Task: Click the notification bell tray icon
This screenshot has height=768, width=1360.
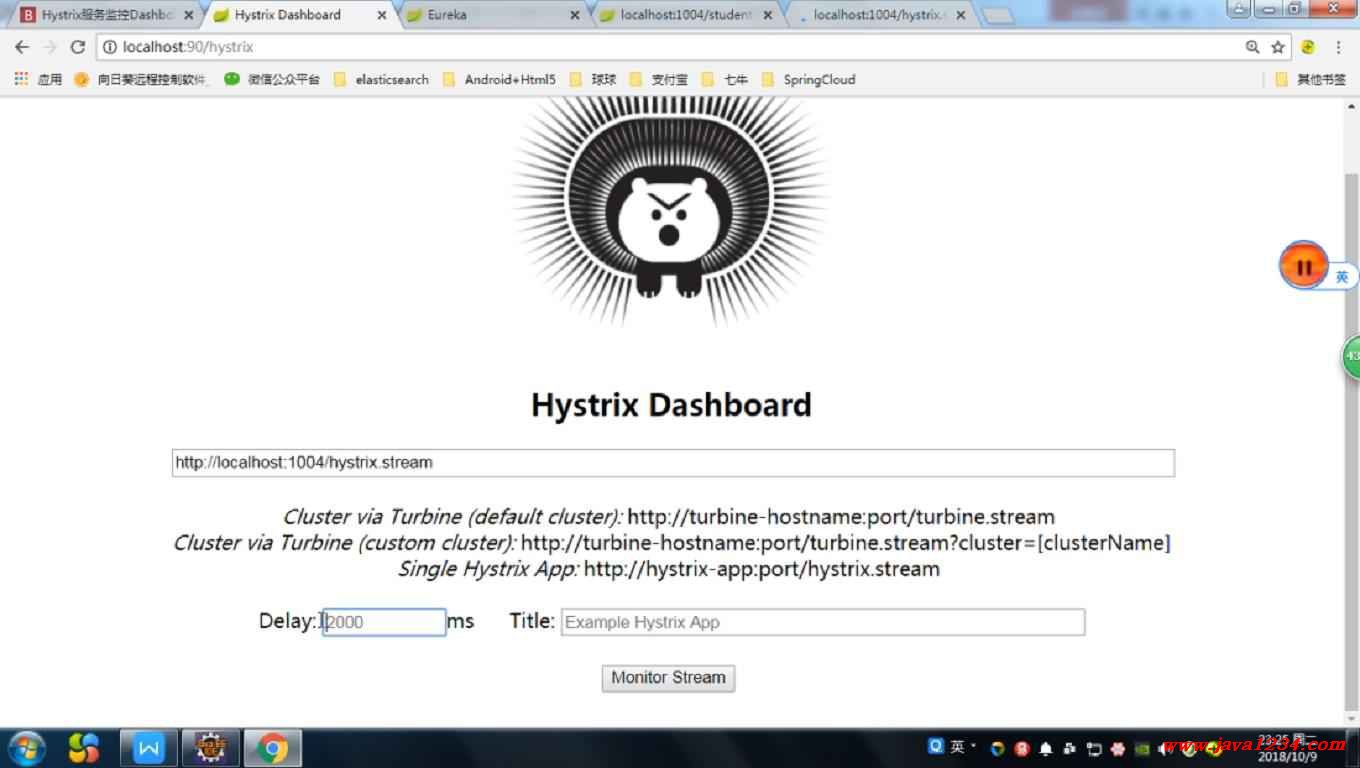Action: point(1046,748)
